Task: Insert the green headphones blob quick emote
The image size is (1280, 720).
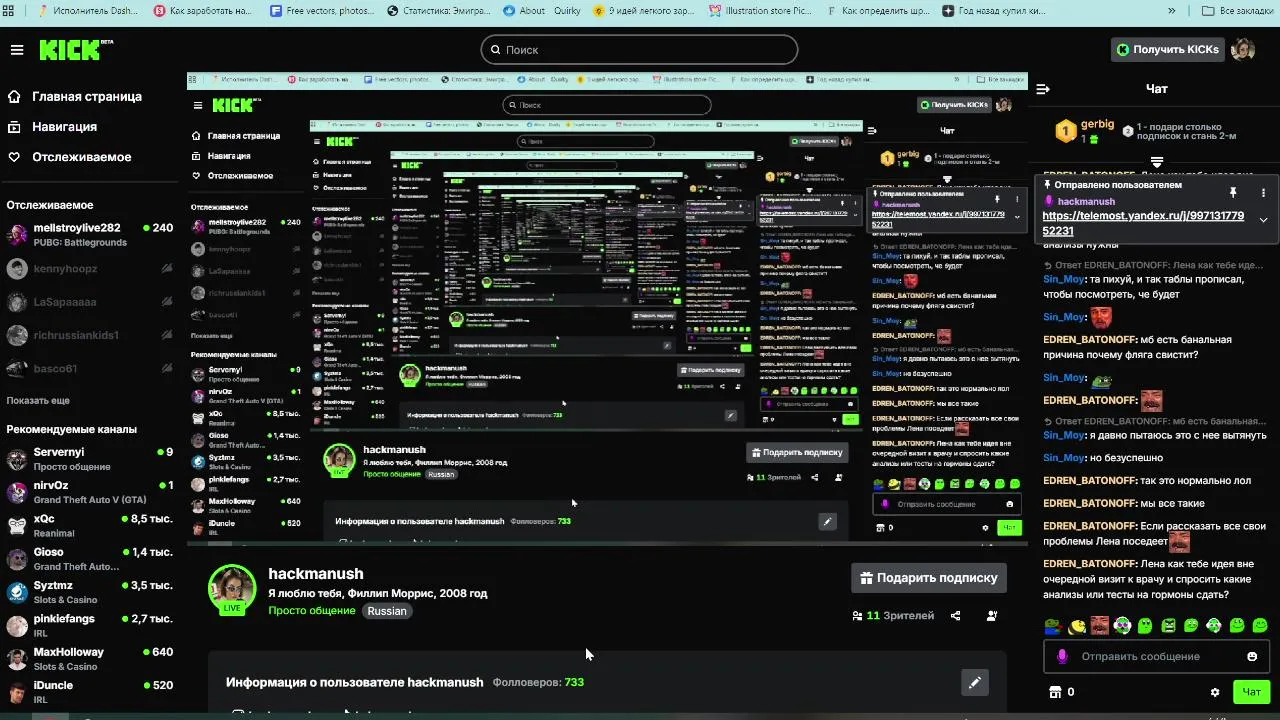Action: 1123,626
